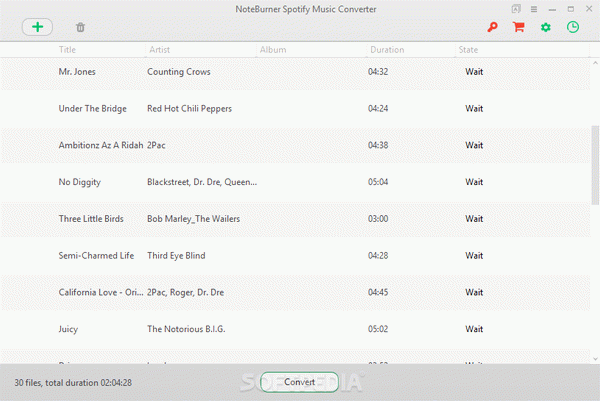Click the vertical scrollbar thumb
This screenshot has width=600, height=401.
point(595,165)
